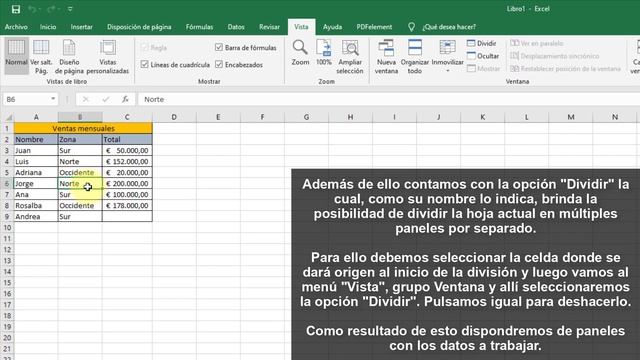
Task: Click the Ventas mensuales title cell
Action: pyautogui.click(x=83, y=129)
